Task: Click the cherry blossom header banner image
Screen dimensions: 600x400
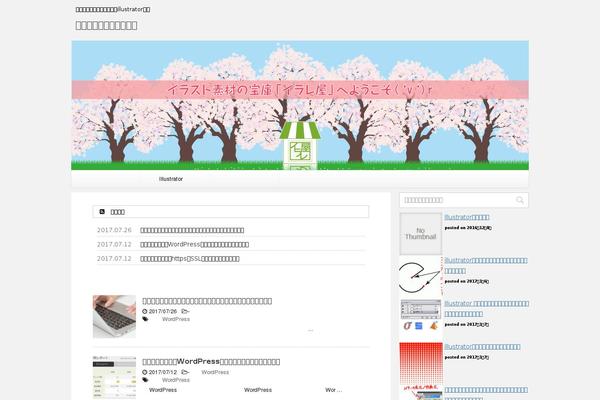Action: point(300,105)
